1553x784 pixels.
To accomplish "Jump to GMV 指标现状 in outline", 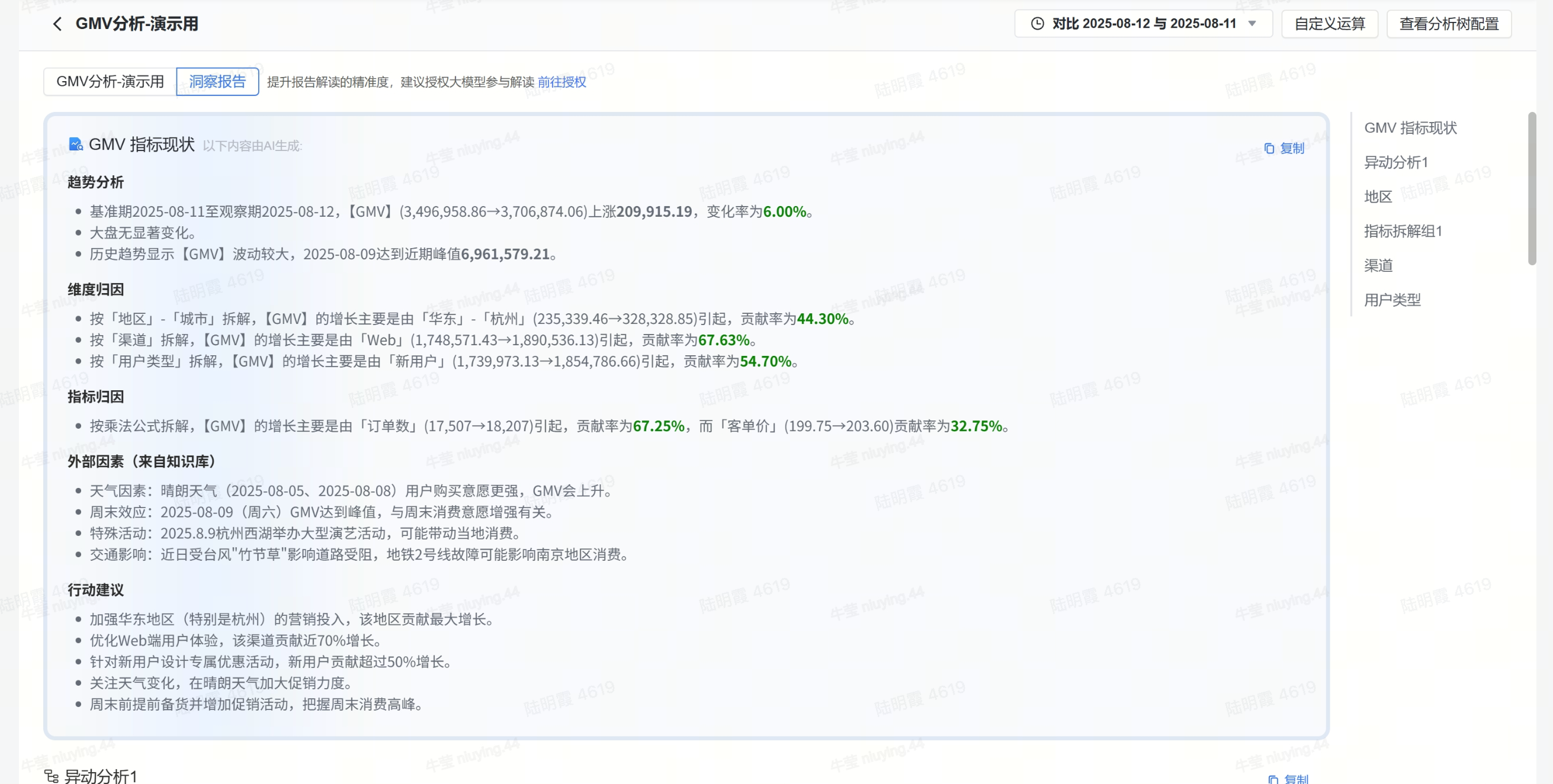I will (x=1410, y=128).
